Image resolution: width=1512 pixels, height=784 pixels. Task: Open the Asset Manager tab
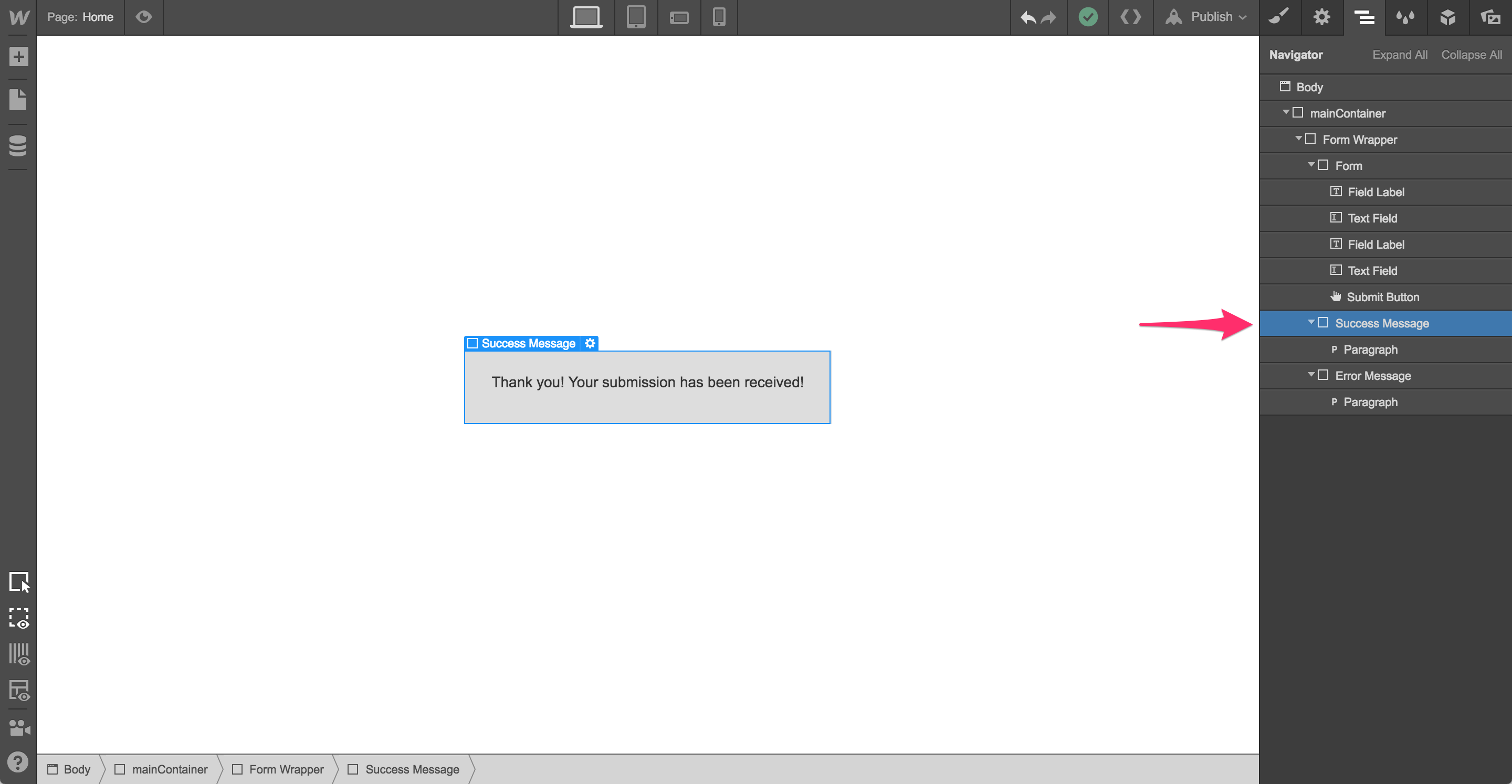[1490, 17]
